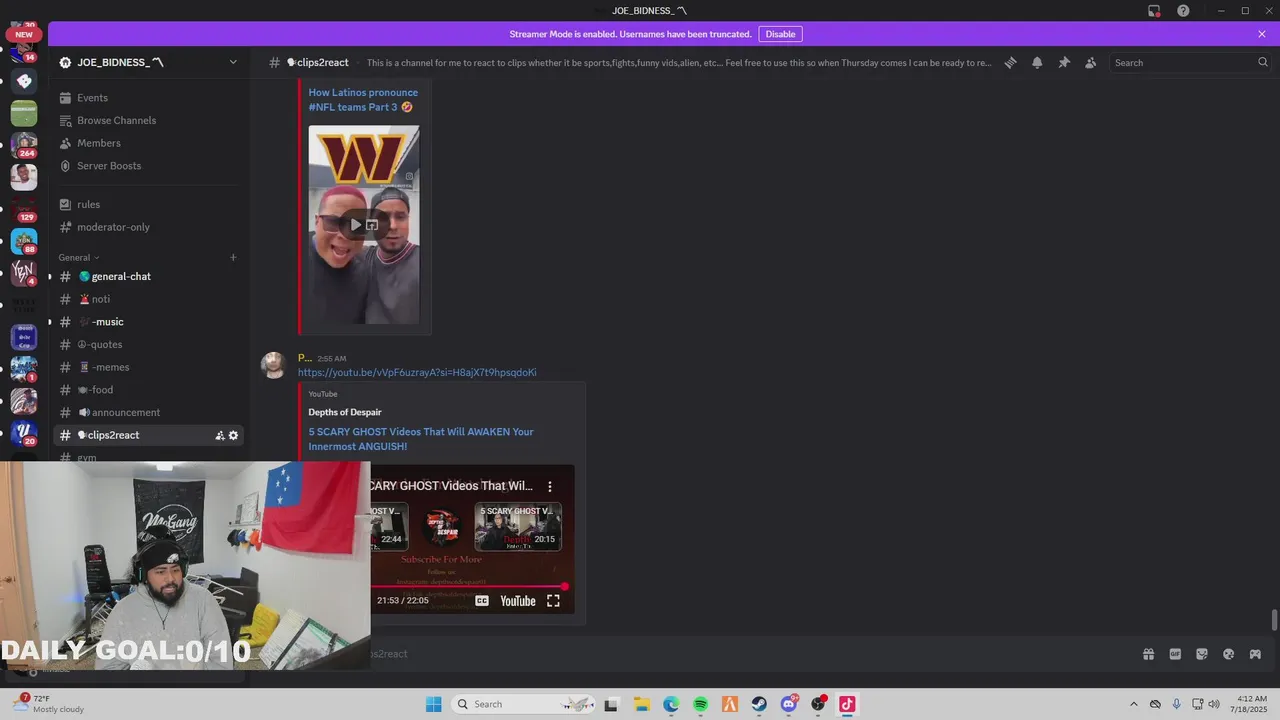This screenshot has height=720, width=1280.
Task: Send a gift with the gift icon
Action: 1148,654
